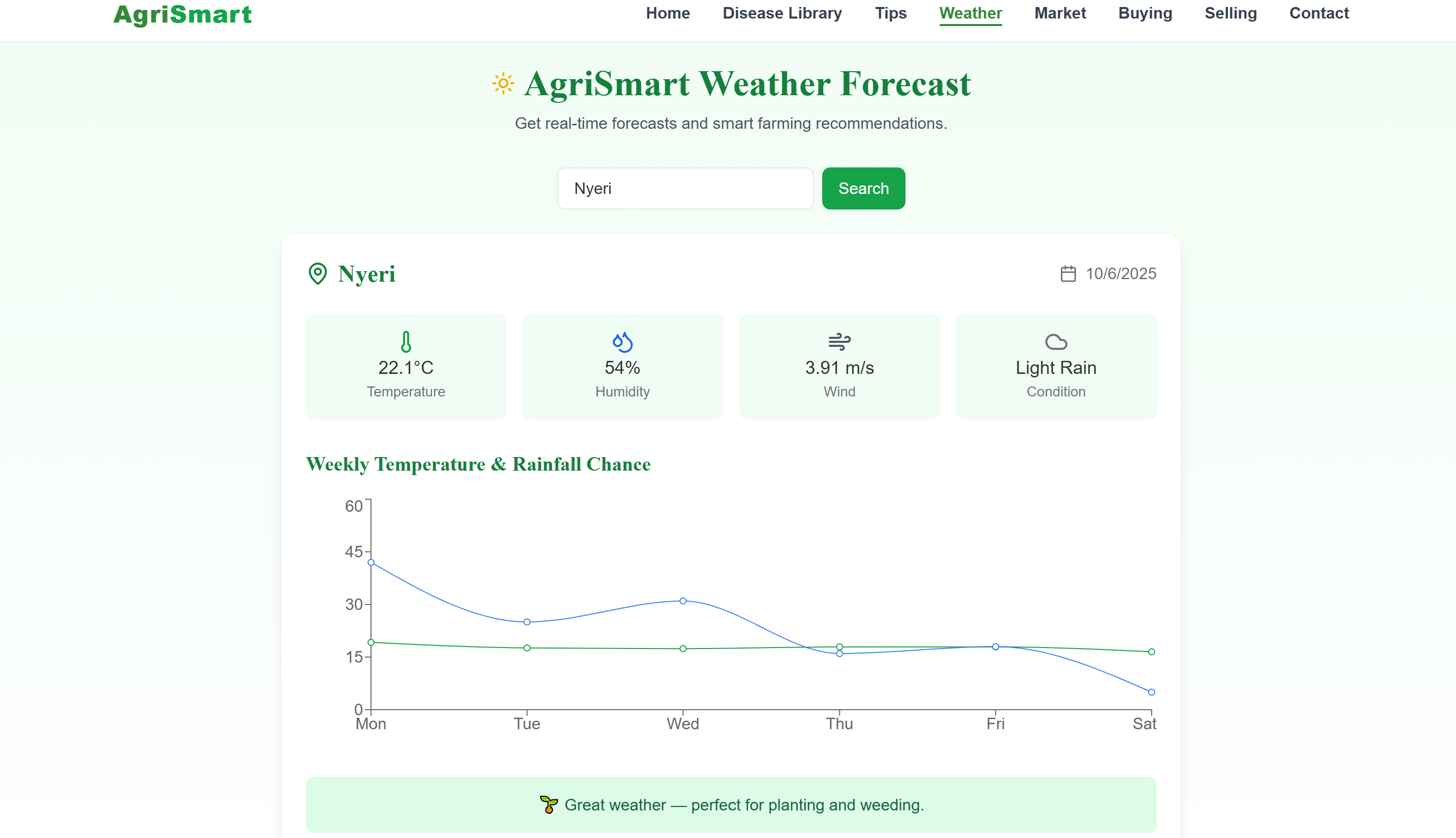Click the sun icon beside the forecast title
This screenshot has width=1456, height=838.
pos(503,84)
